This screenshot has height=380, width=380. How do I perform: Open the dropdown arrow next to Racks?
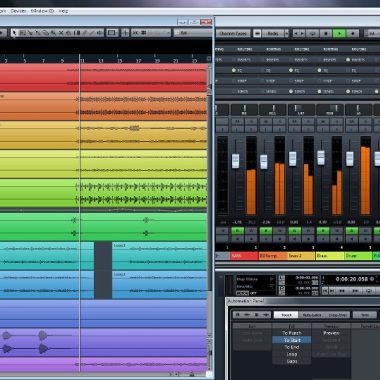click(x=286, y=33)
